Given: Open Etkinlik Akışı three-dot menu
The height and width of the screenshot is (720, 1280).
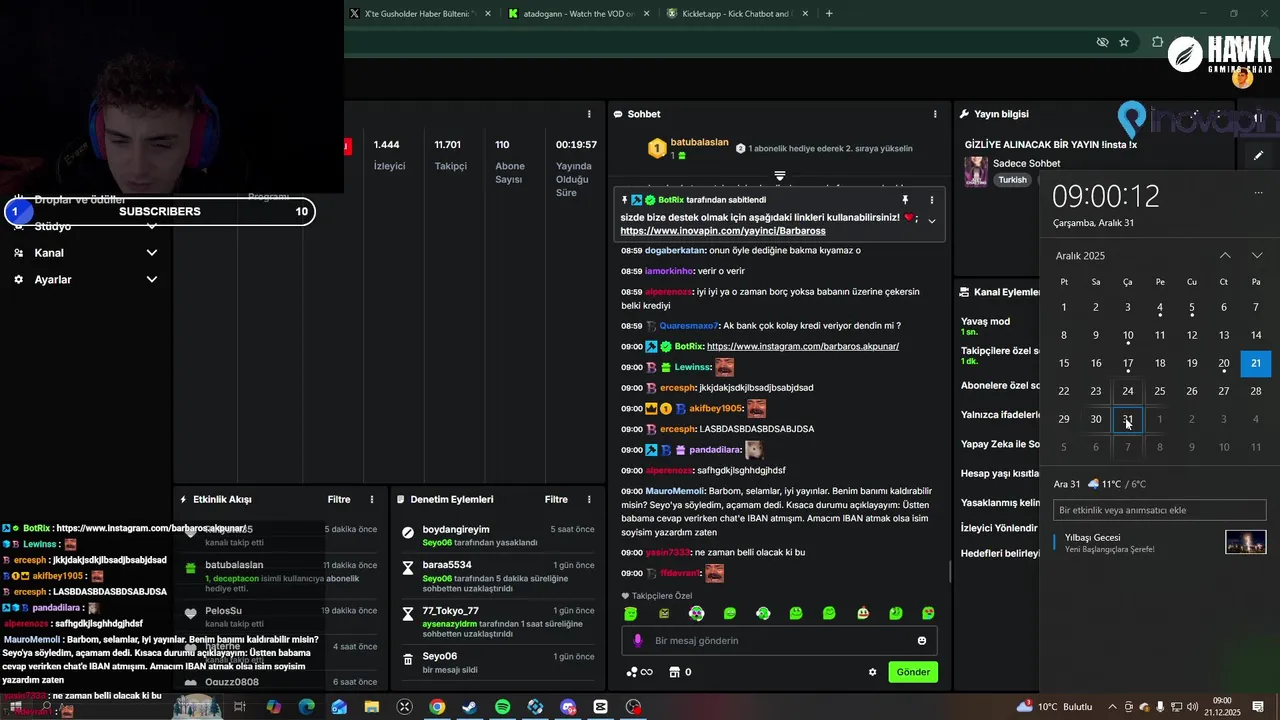Looking at the screenshot, I should coord(372,499).
